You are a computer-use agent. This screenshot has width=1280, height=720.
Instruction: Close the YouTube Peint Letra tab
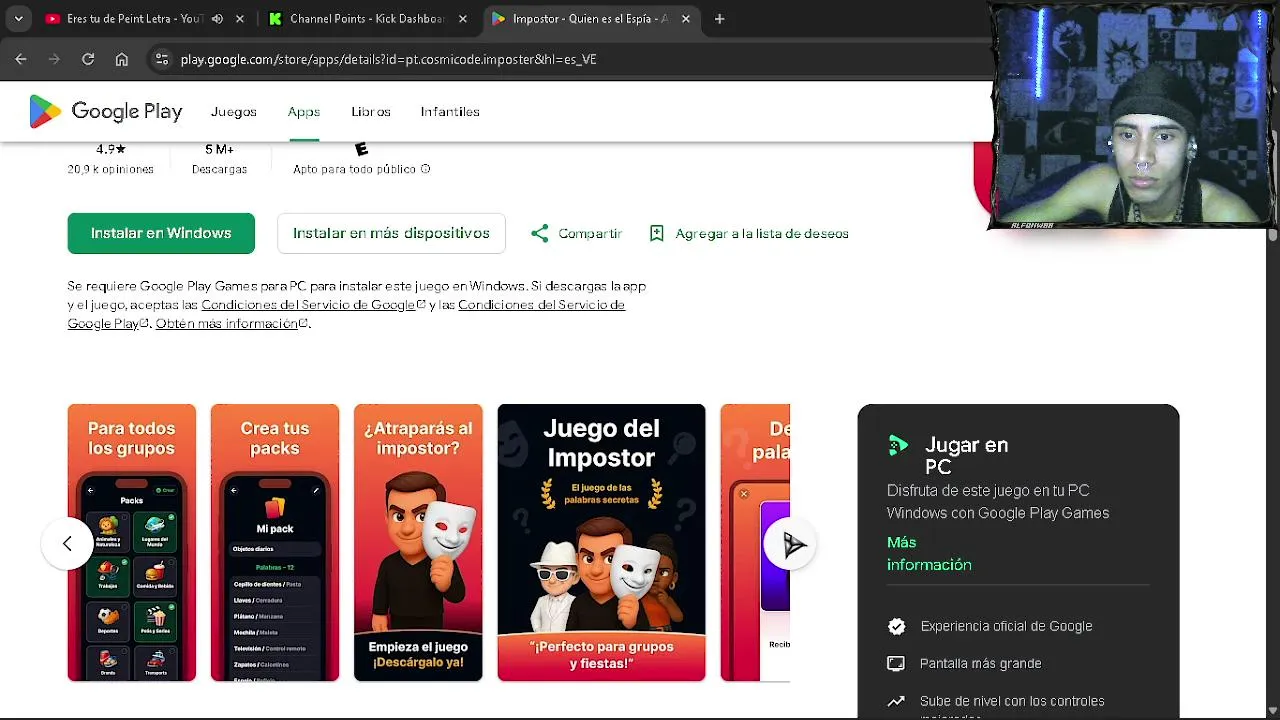(x=240, y=19)
